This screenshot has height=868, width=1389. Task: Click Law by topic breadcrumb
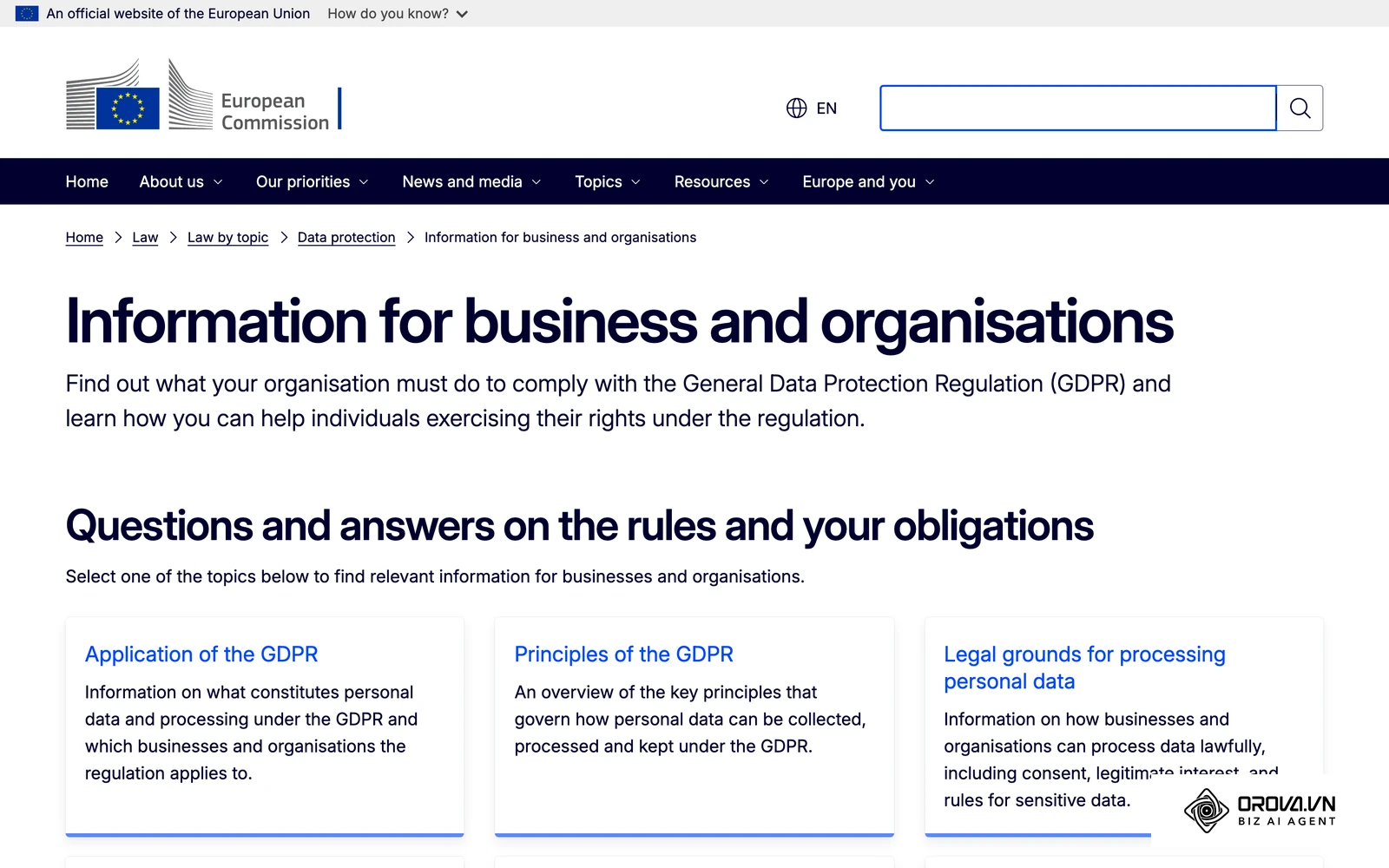pos(227,237)
